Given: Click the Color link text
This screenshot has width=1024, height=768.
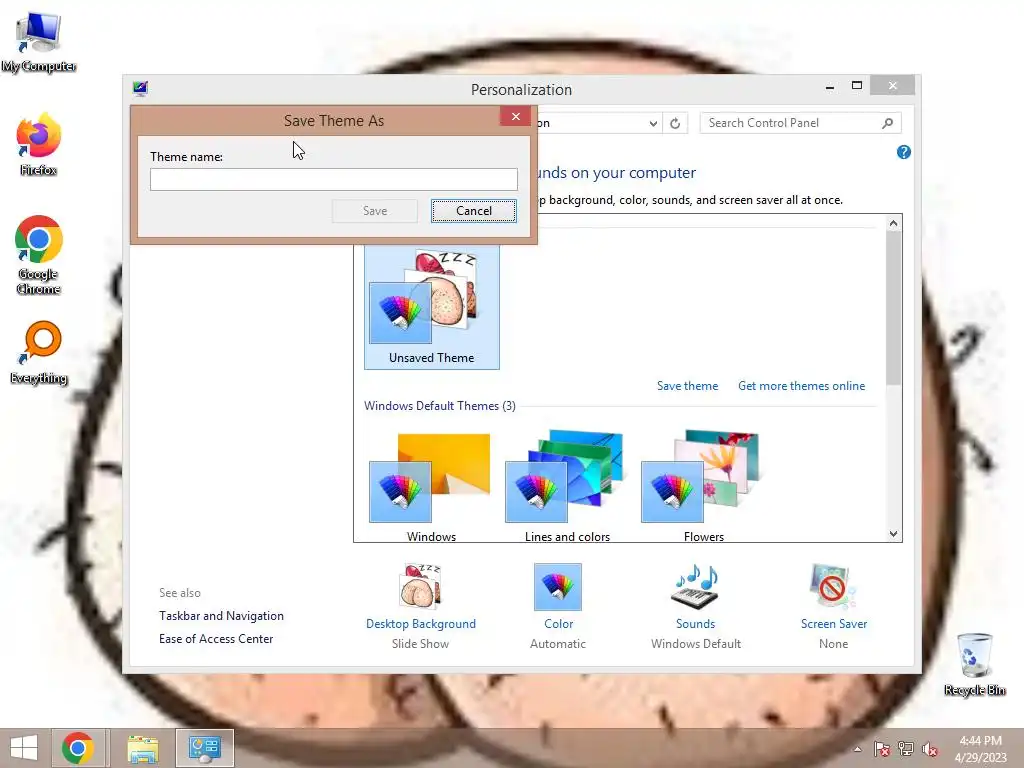Looking at the screenshot, I should coord(558,624).
